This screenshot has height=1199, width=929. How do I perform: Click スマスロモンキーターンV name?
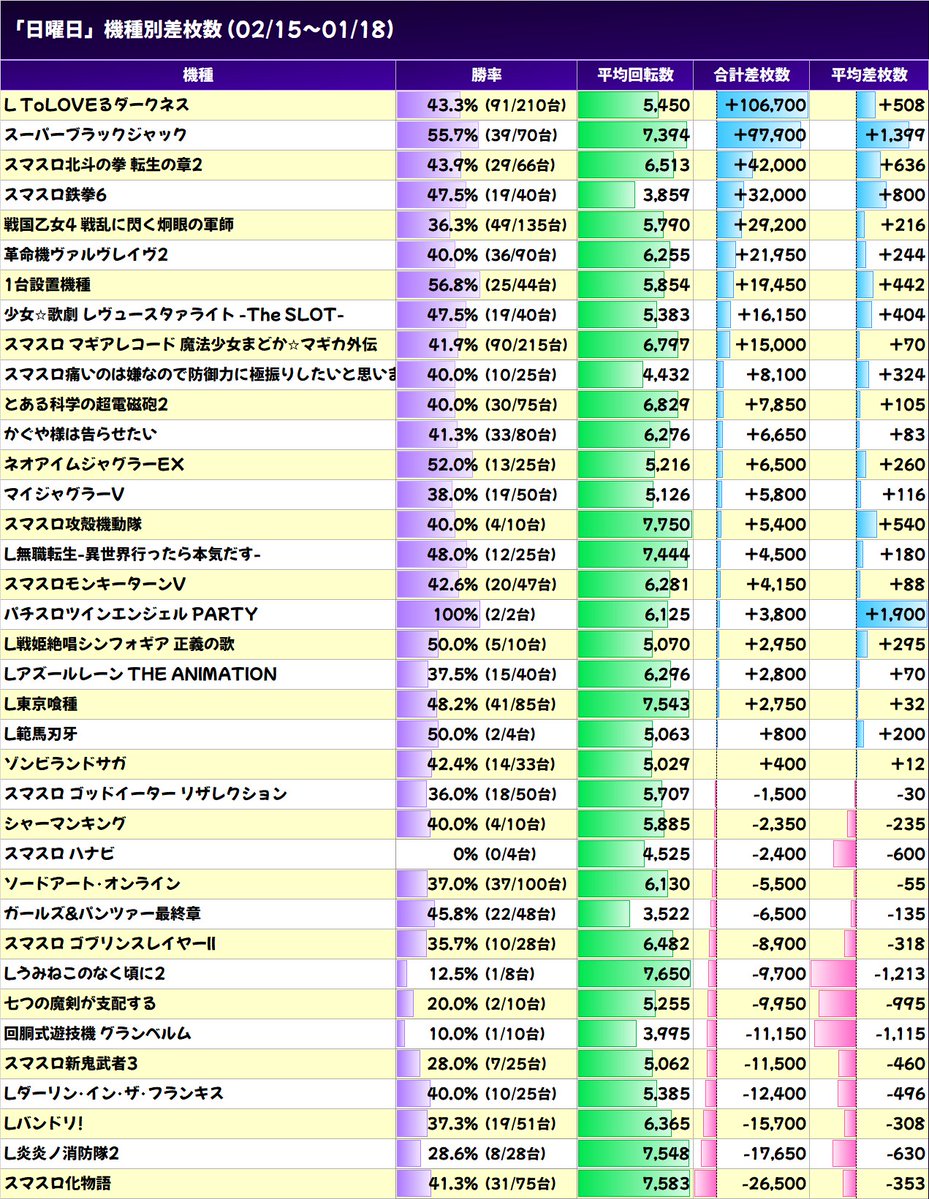pyautogui.click(x=95, y=584)
